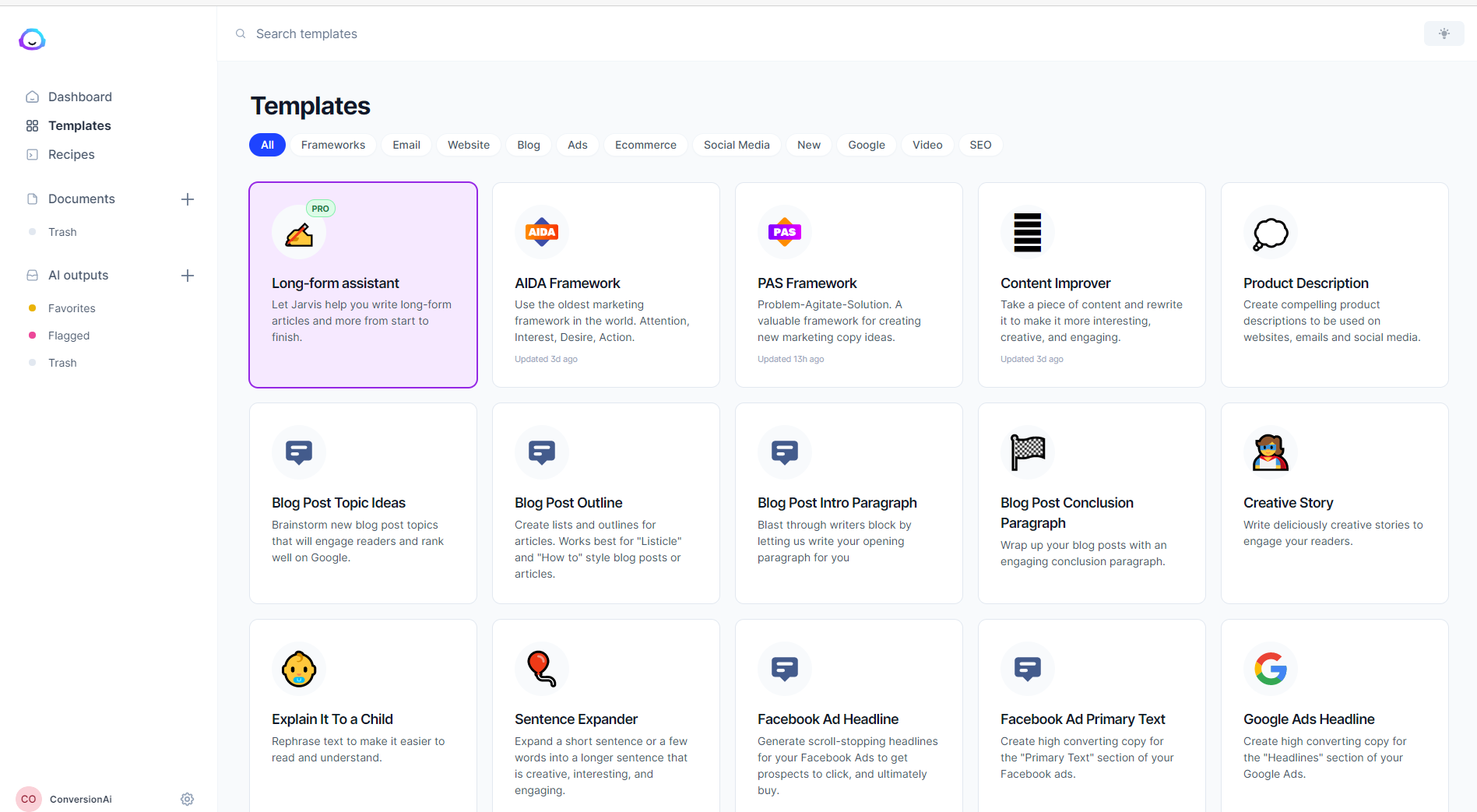
Task: Open settings gear next to ConversionAi
Action: pos(187,799)
